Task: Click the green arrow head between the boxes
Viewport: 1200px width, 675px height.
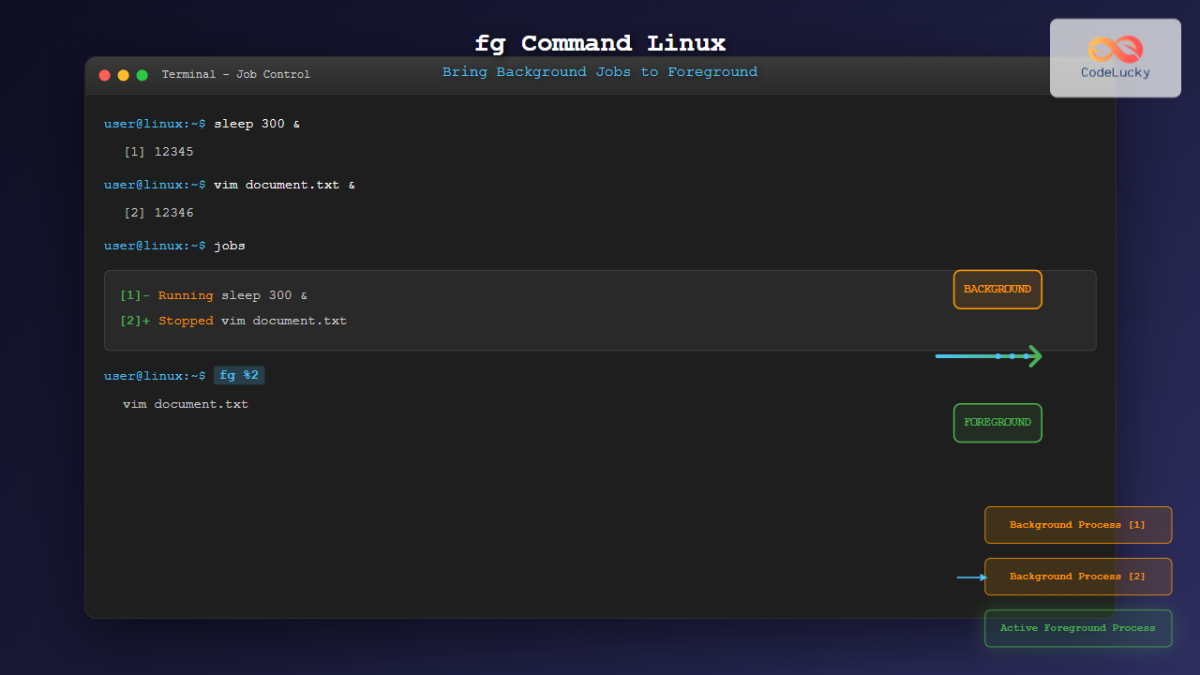Action: pos(1035,356)
